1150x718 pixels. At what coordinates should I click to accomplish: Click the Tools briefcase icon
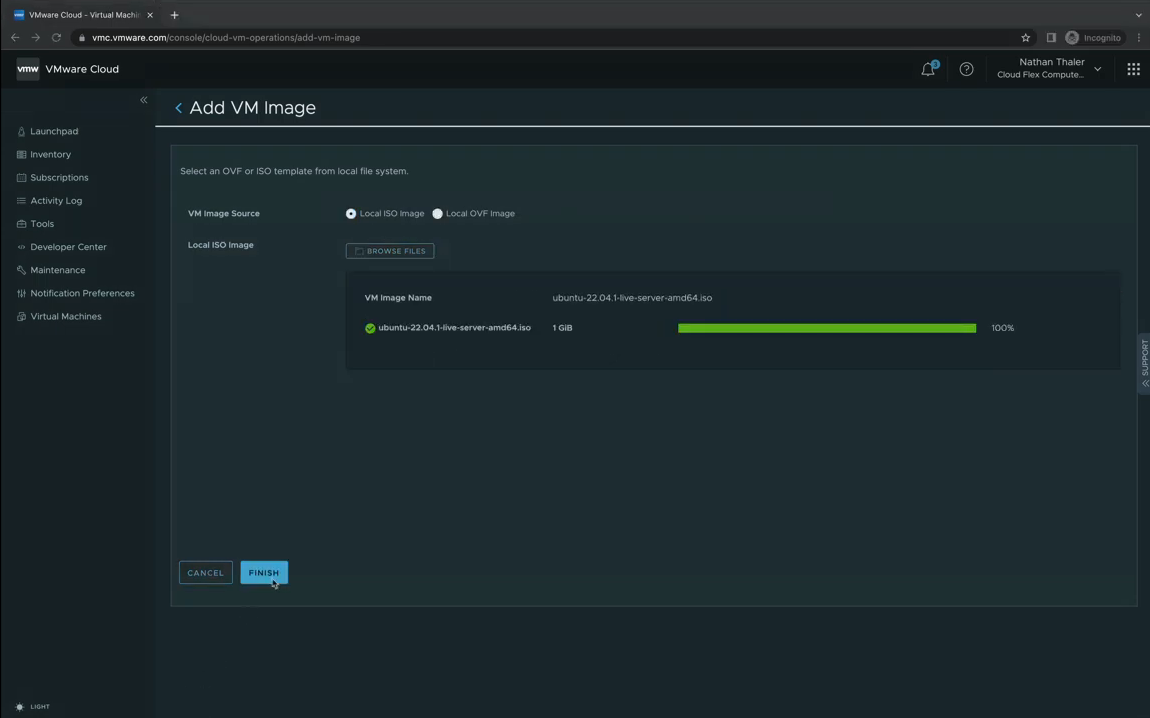21,224
